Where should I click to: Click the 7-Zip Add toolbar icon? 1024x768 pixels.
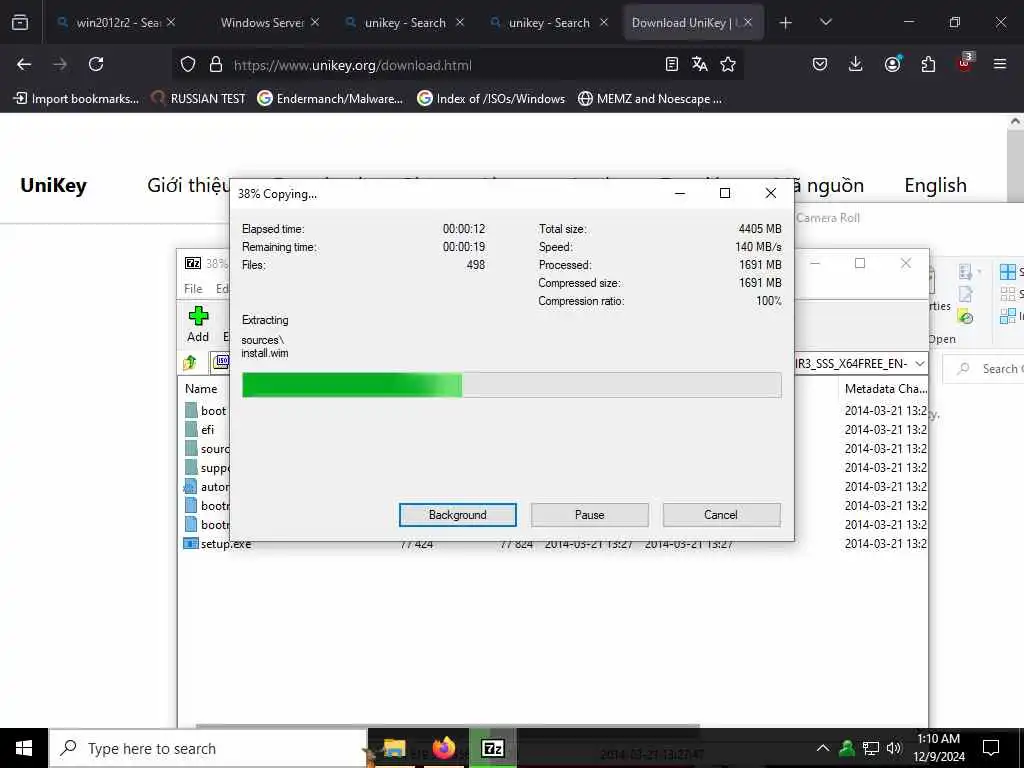pos(198,325)
